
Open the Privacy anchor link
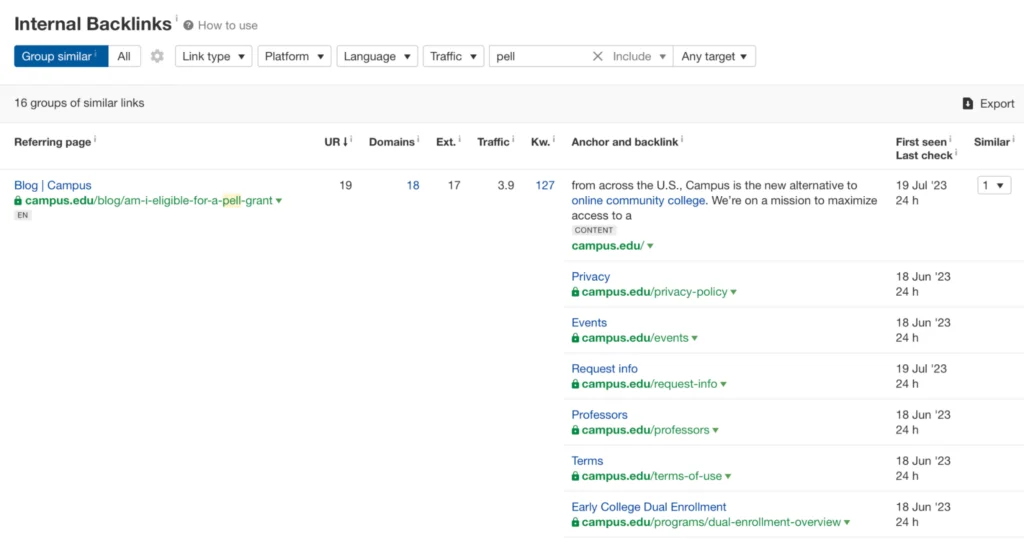590,277
